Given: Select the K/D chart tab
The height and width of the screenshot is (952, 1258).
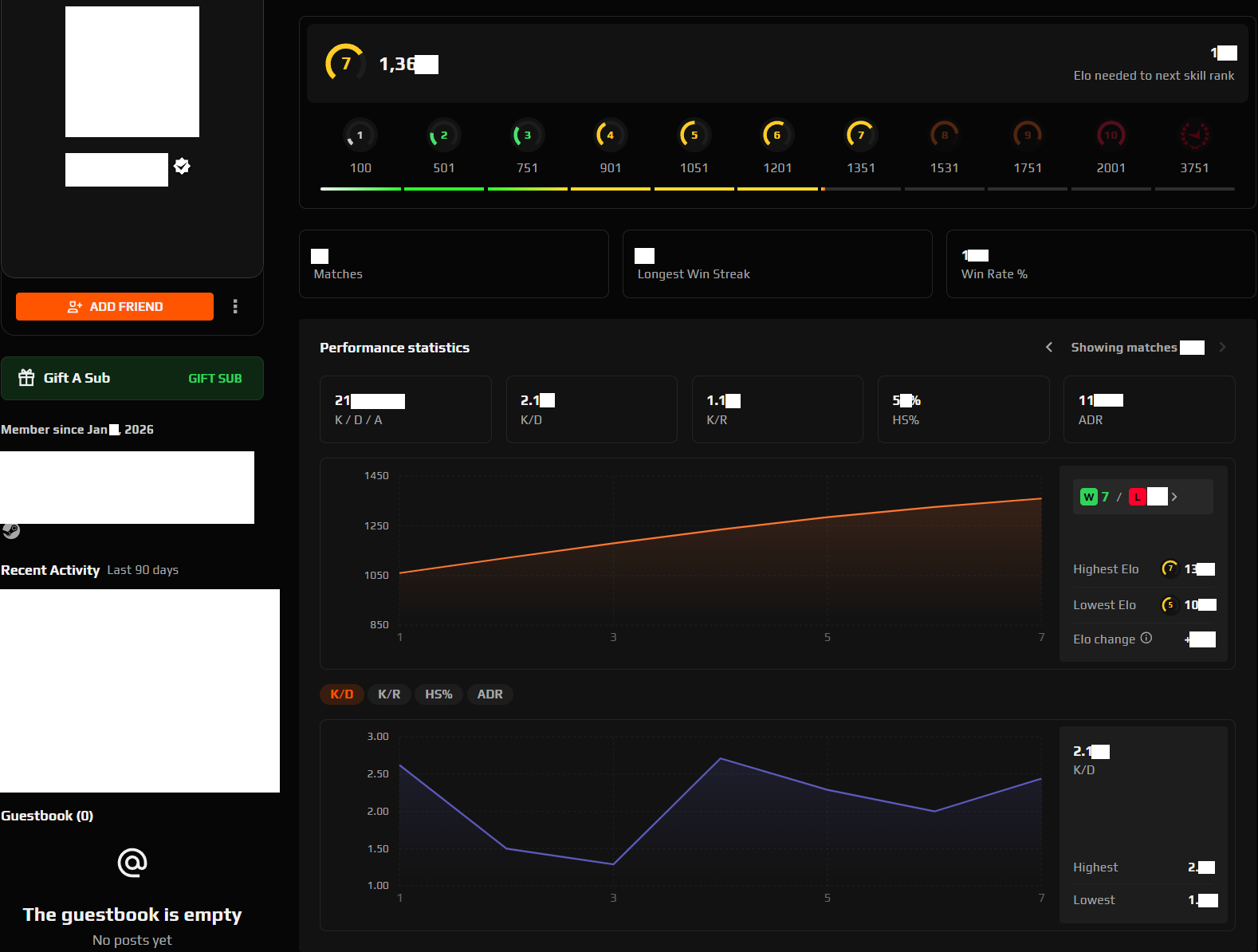Looking at the screenshot, I should (x=342, y=694).
